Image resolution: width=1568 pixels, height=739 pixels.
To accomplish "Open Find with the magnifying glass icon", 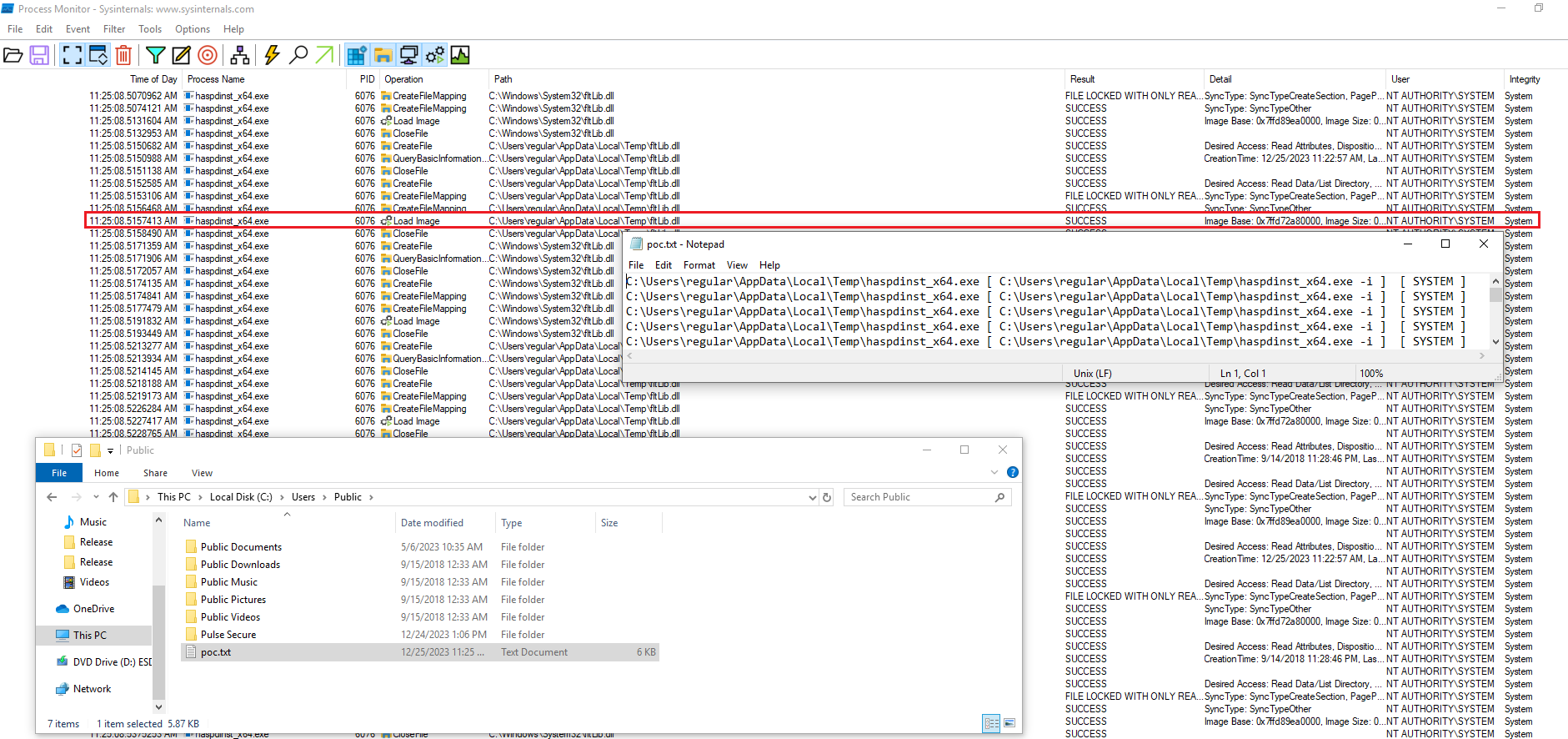I will (298, 55).
